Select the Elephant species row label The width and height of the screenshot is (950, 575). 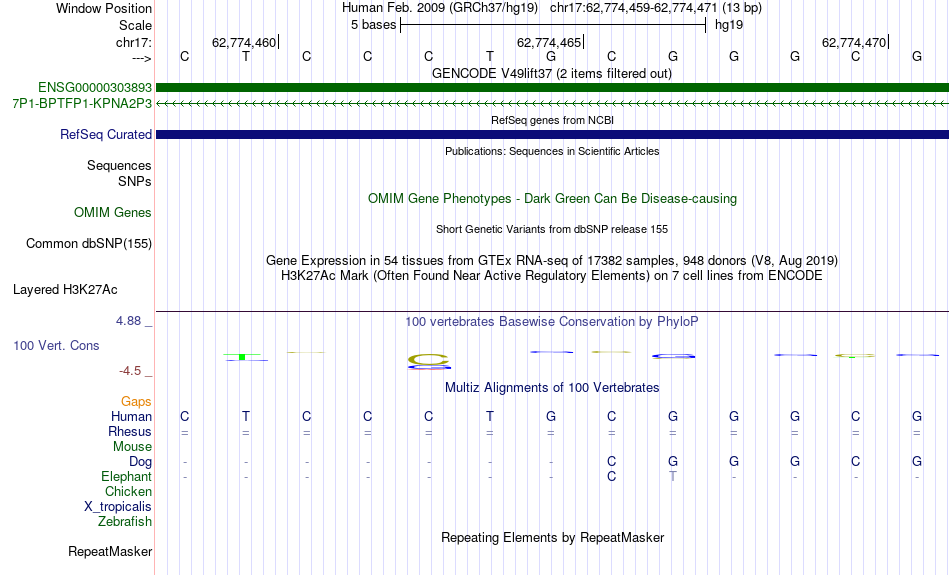pos(127,477)
